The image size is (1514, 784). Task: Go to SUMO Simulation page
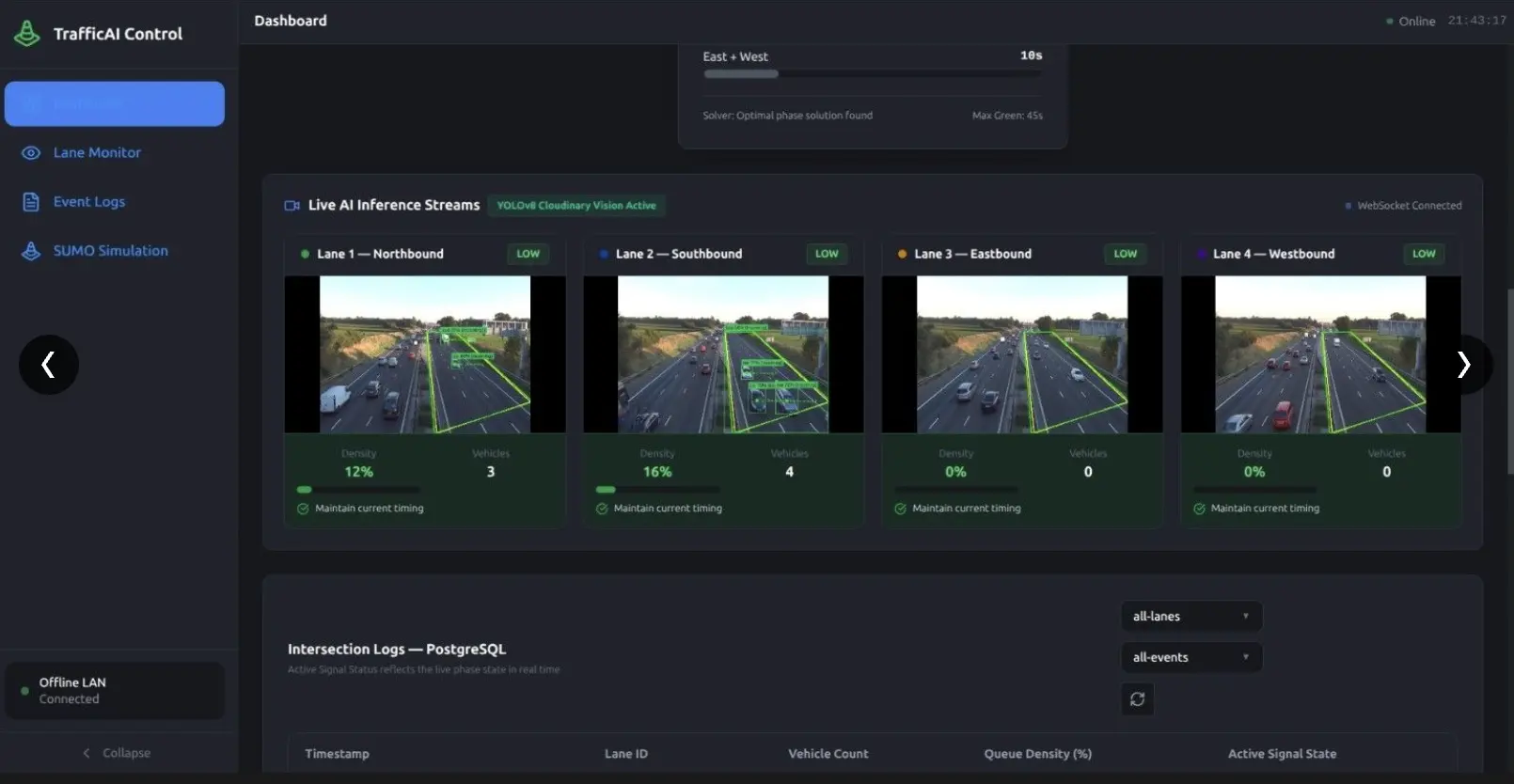click(x=111, y=251)
